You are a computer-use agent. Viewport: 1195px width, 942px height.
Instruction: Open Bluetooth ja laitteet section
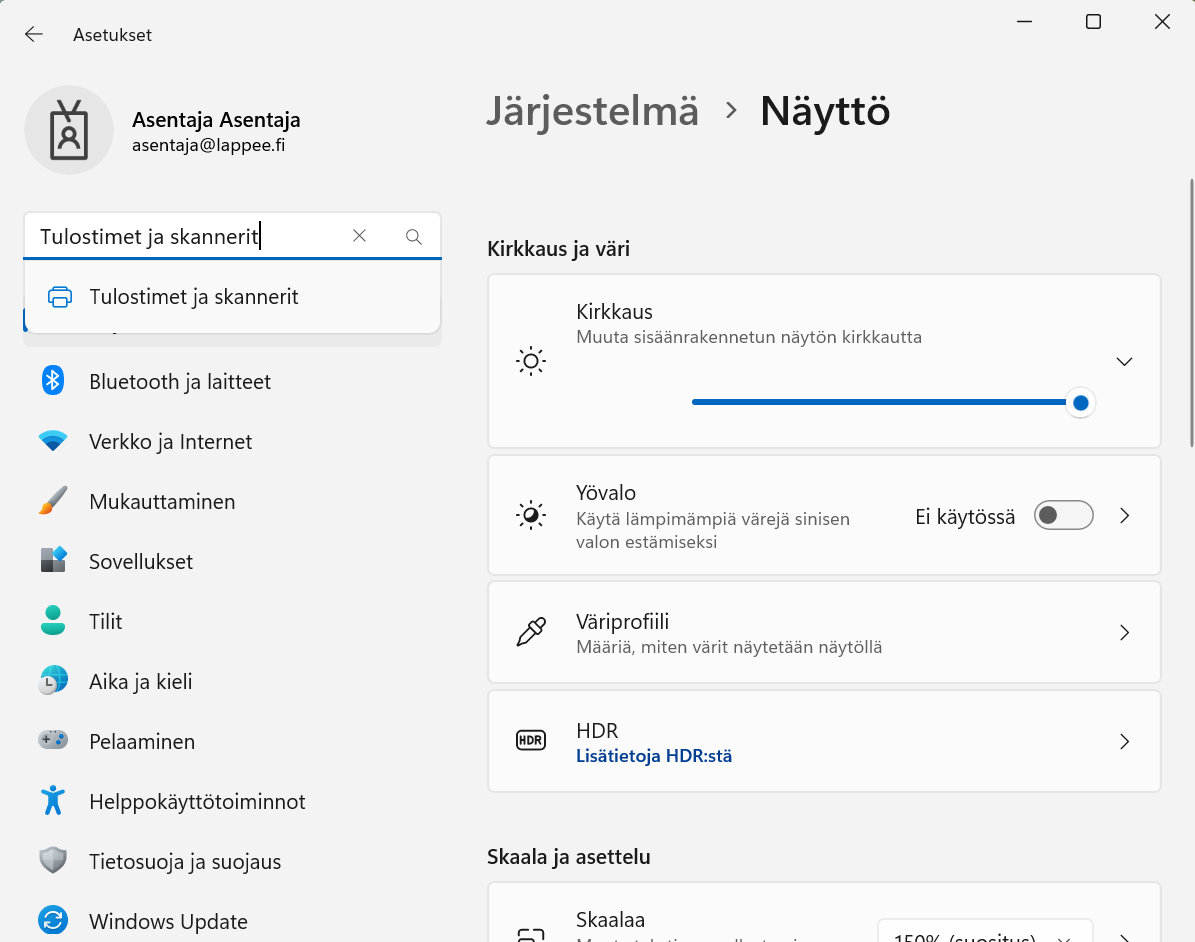(x=232, y=381)
